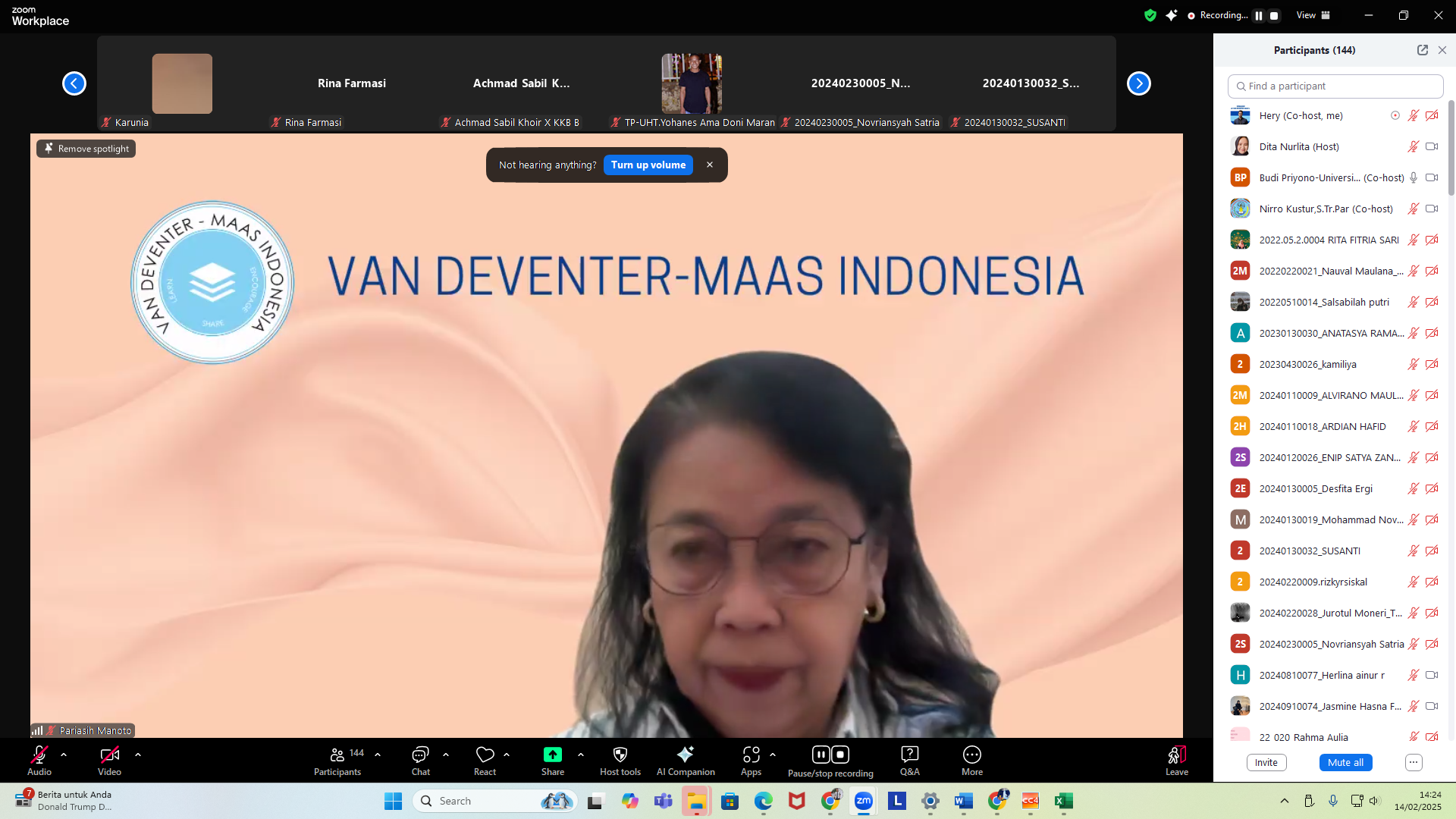Click the Mute all button
Image resolution: width=1456 pixels, height=819 pixels.
(1345, 762)
